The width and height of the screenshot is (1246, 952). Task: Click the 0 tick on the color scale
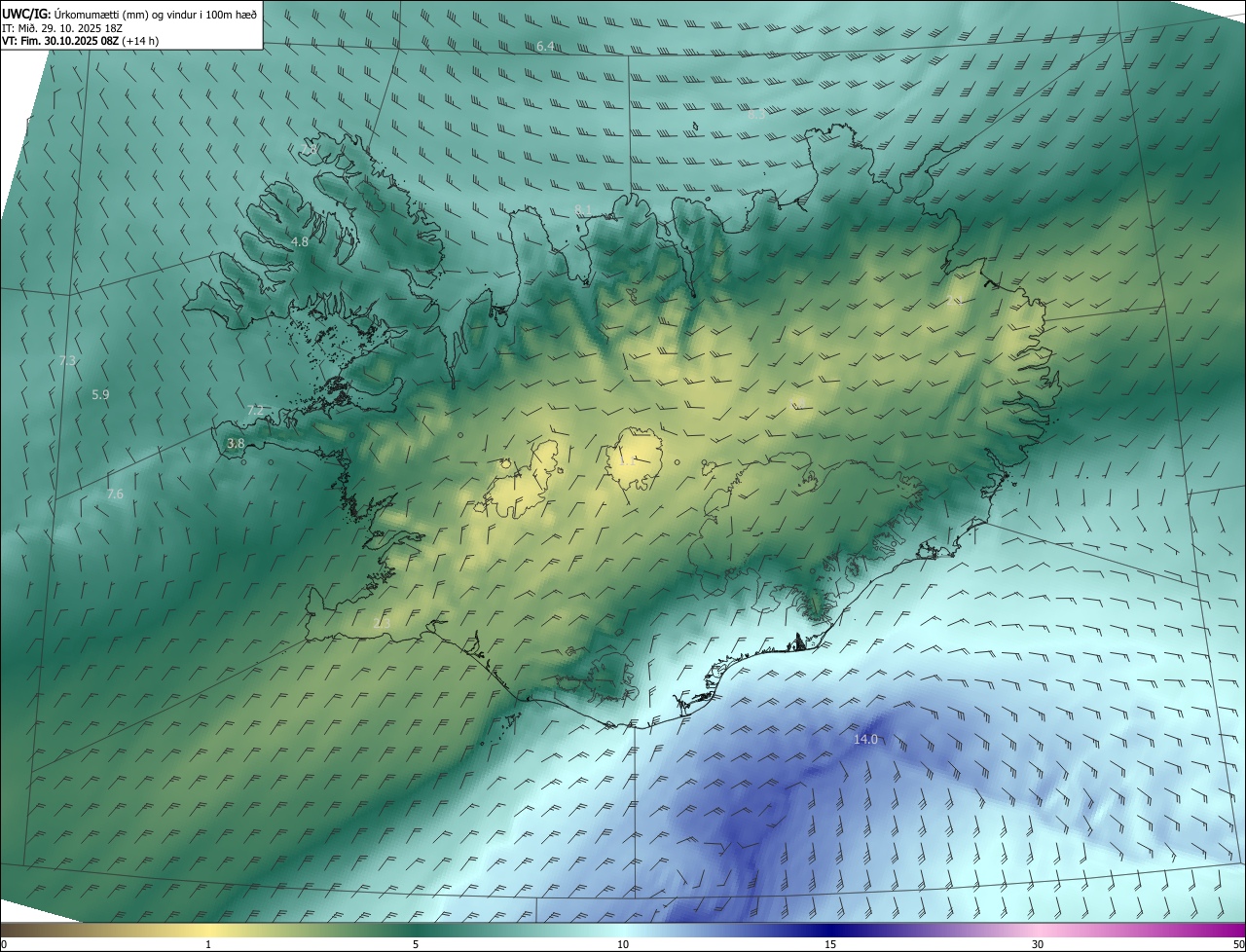pos(4,944)
